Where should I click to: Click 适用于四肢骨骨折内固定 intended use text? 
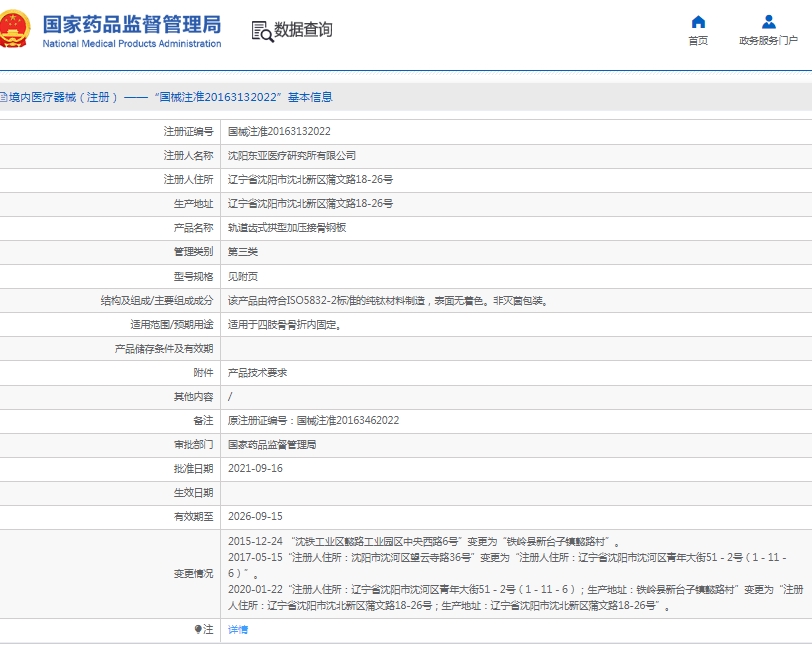click(x=284, y=325)
